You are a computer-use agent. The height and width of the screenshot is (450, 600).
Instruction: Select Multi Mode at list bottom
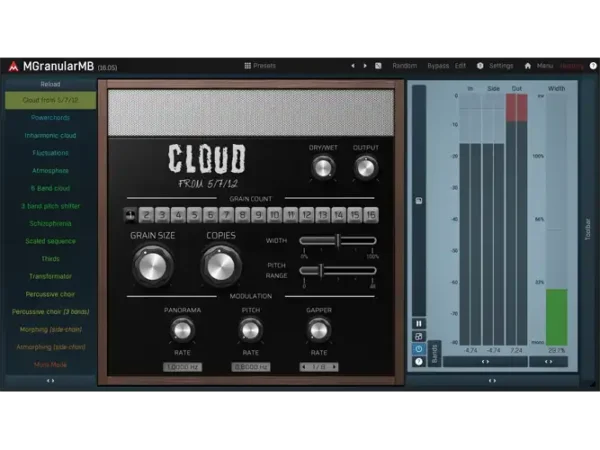[51, 365]
